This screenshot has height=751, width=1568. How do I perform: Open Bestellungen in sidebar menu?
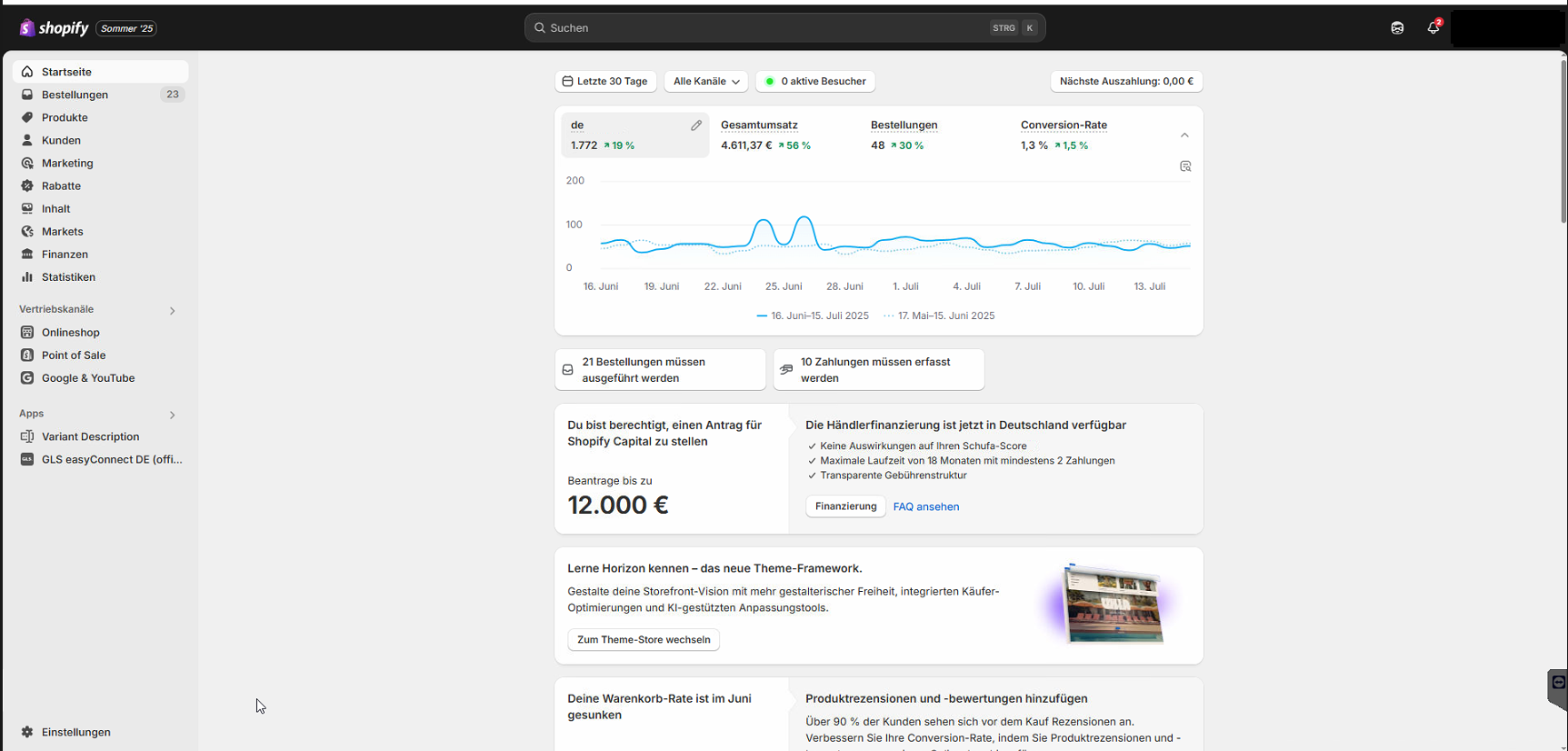point(75,95)
